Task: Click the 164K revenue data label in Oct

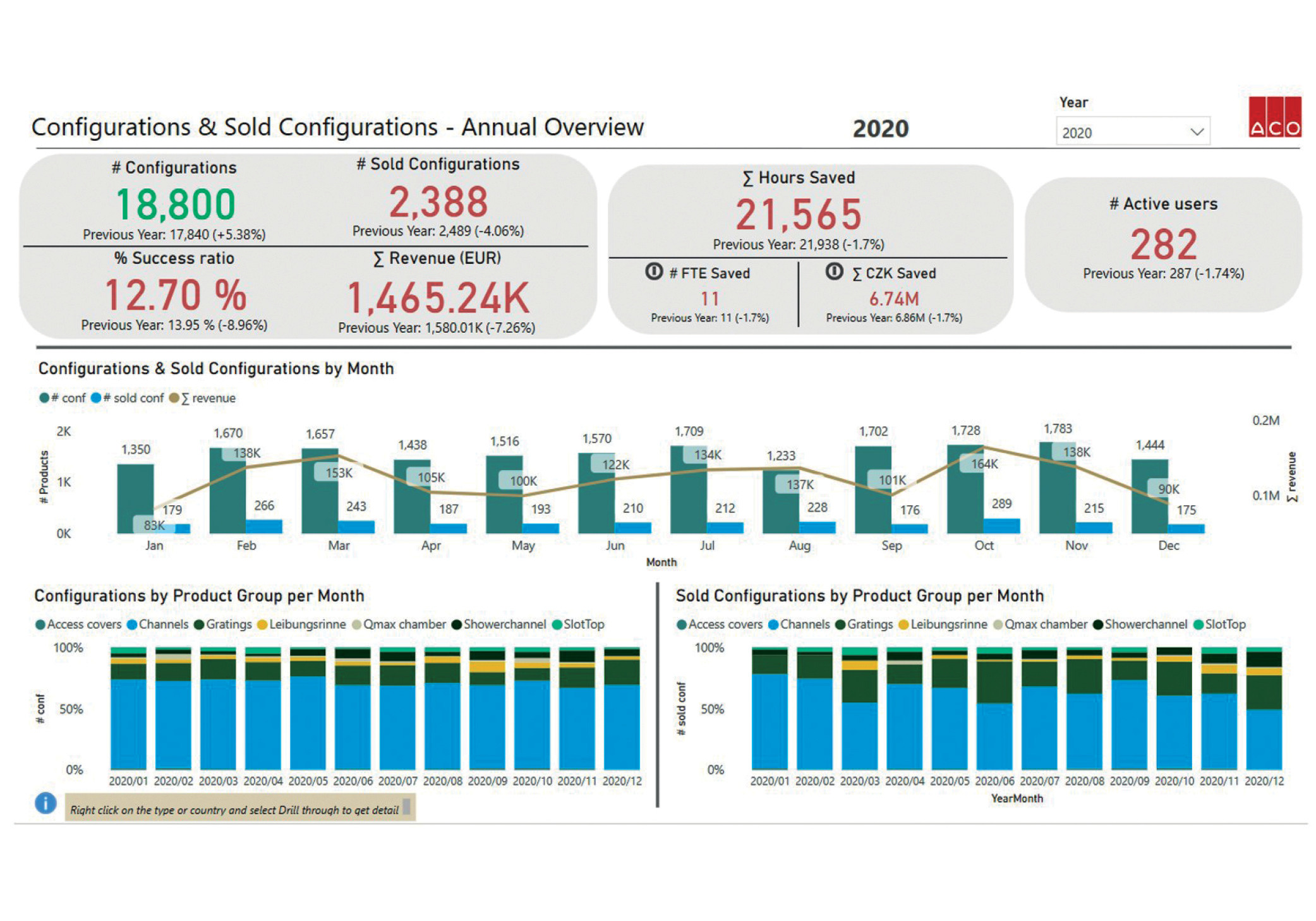Action: pyautogui.click(x=984, y=464)
